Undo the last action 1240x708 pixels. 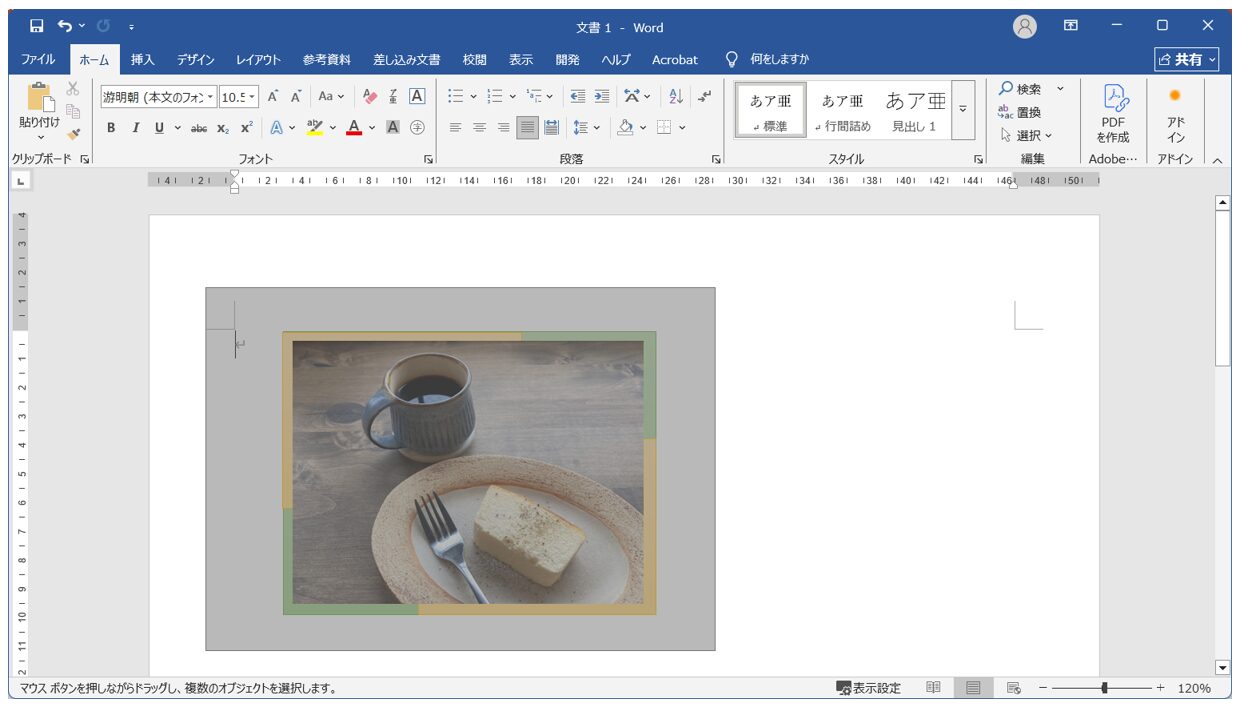pyautogui.click(x=65, y=26)
